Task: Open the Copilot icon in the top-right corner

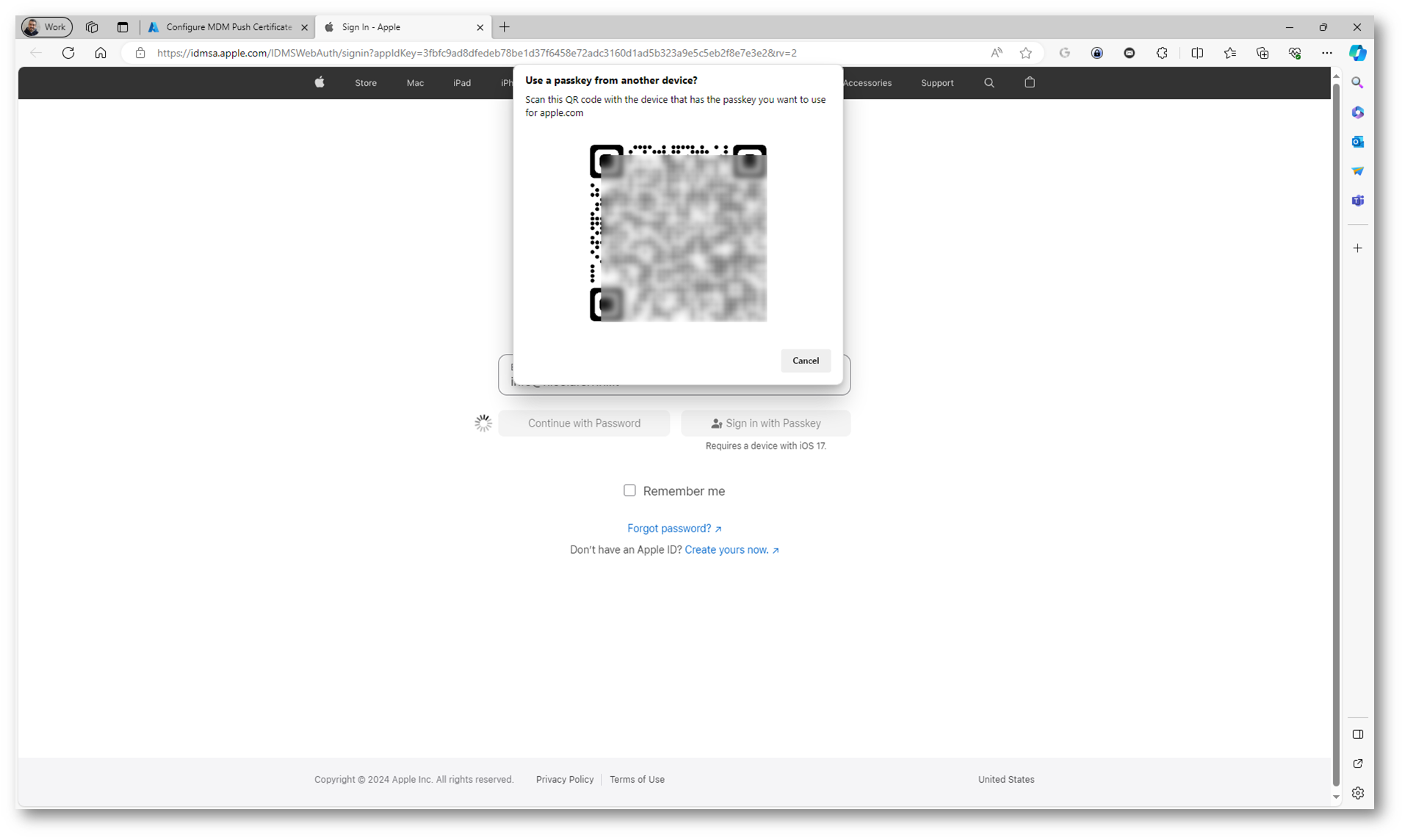Action: click(1357, 53)
